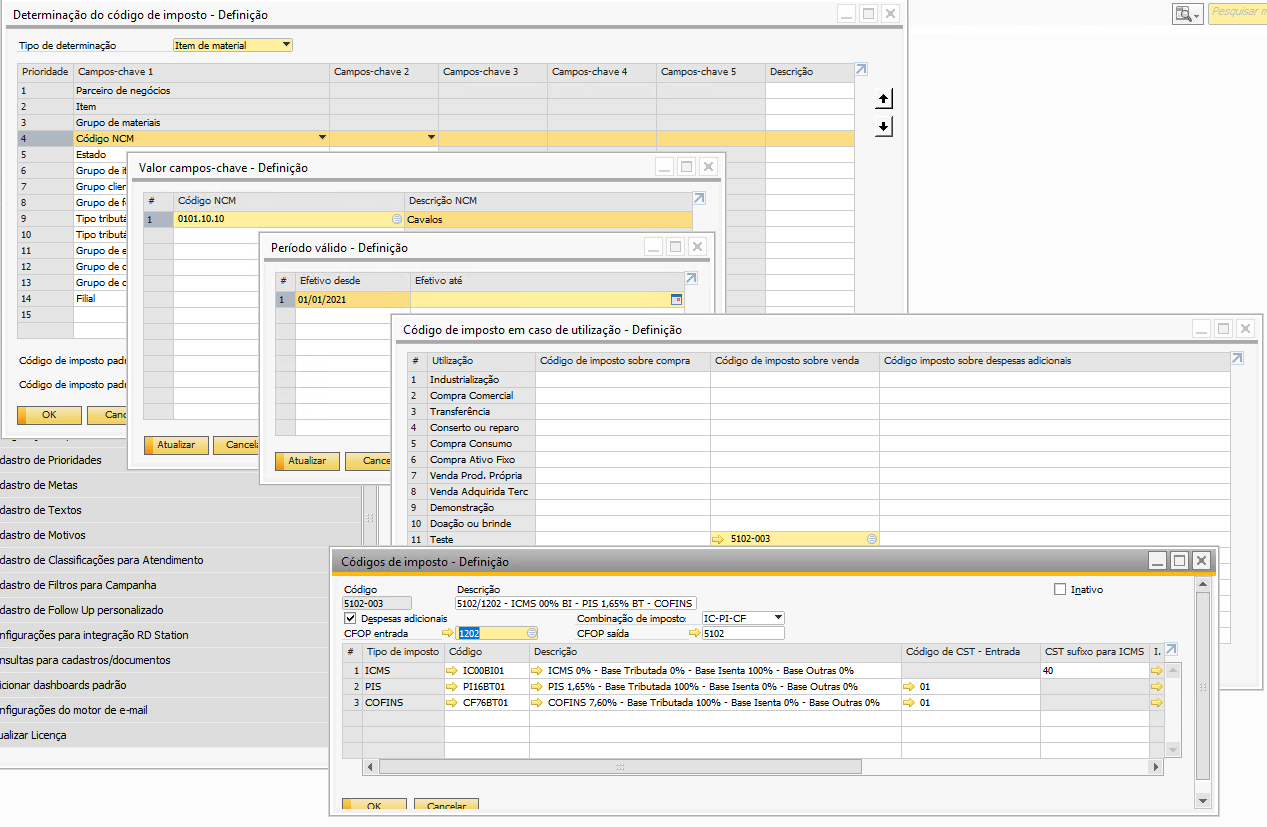Viewport: 1267px width, 827px height.
Task: Open choose-from-list icon in CFOP entrada field
Action: pos(532,633)
